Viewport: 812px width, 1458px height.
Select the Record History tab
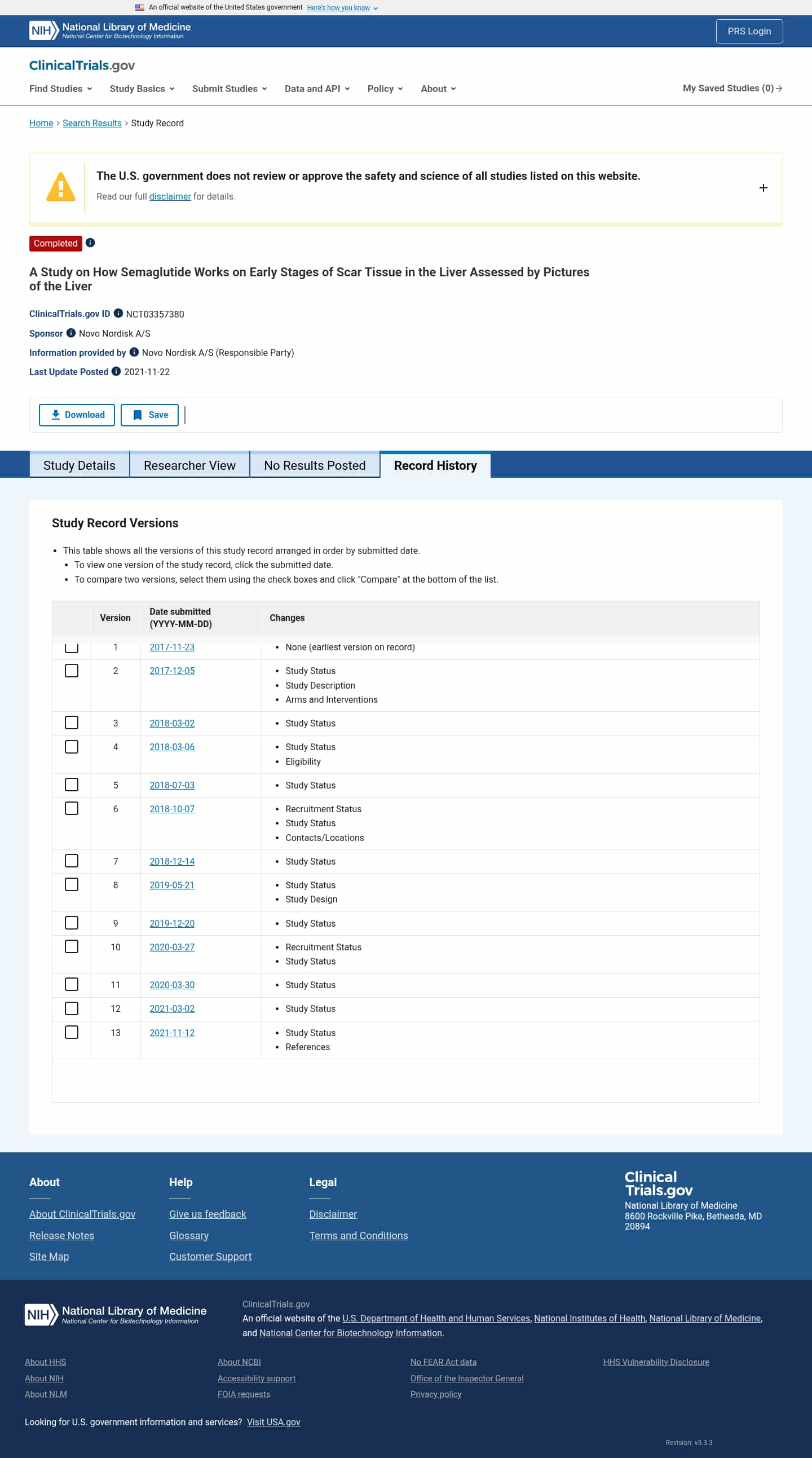pos(435,465)
